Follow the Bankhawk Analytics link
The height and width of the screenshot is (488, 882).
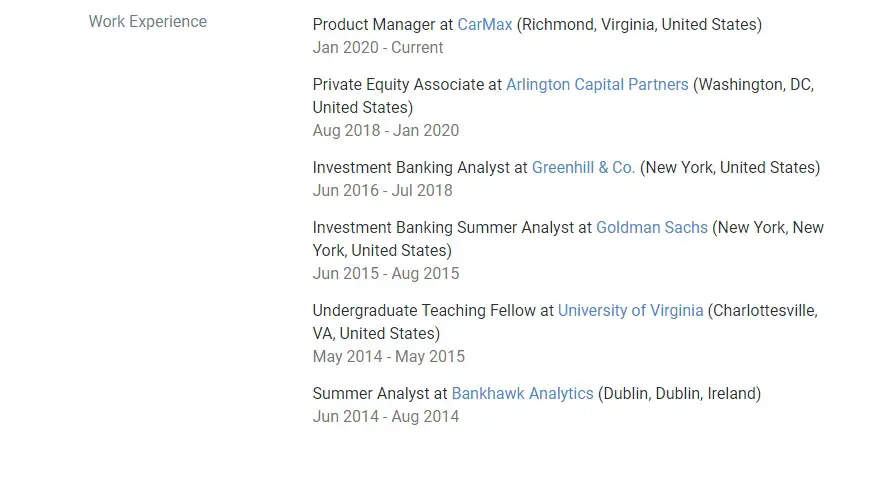(523, 394)
